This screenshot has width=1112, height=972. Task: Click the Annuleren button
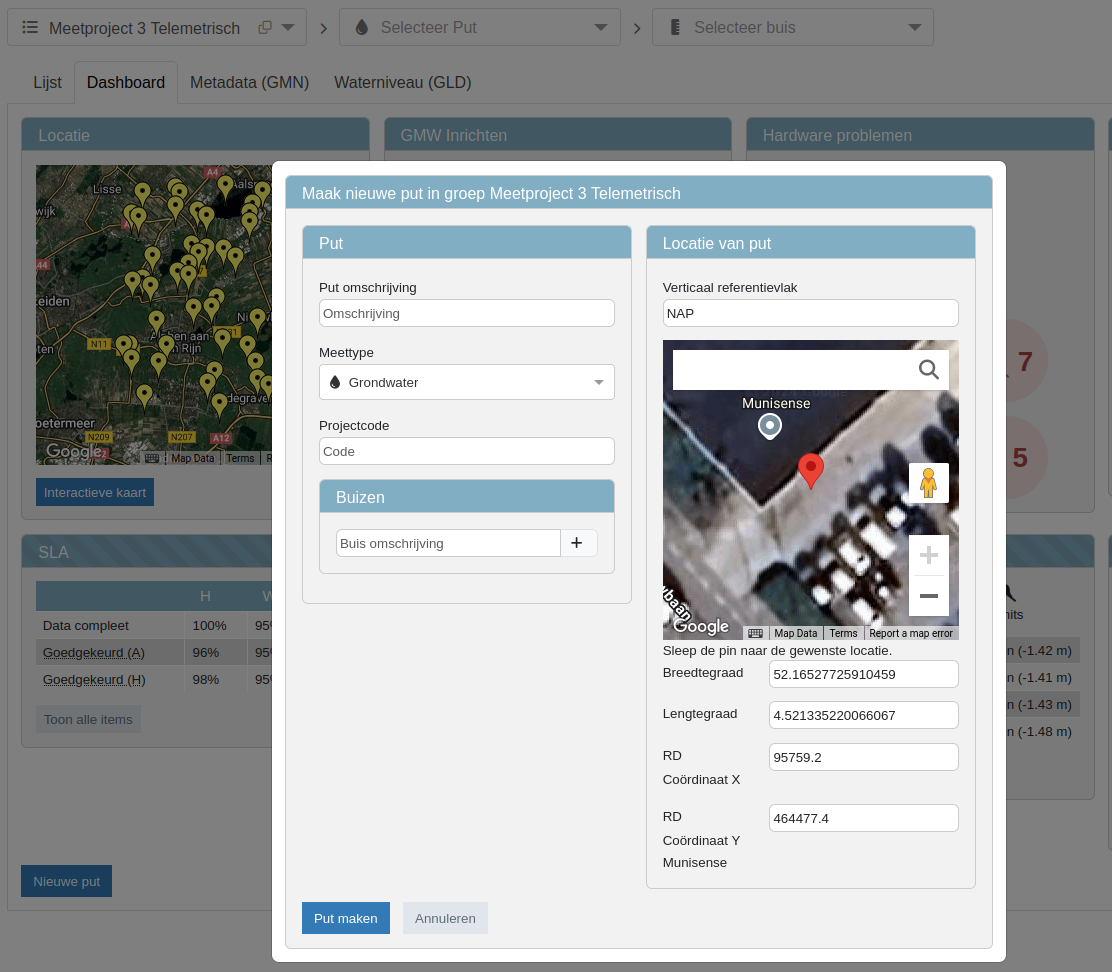click(445, 918)
